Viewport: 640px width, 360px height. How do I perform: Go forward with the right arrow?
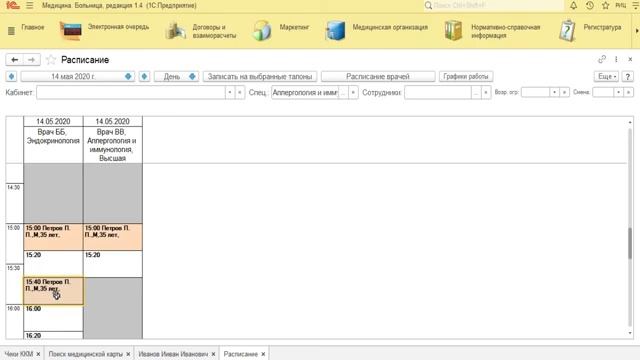click(31, 60)
